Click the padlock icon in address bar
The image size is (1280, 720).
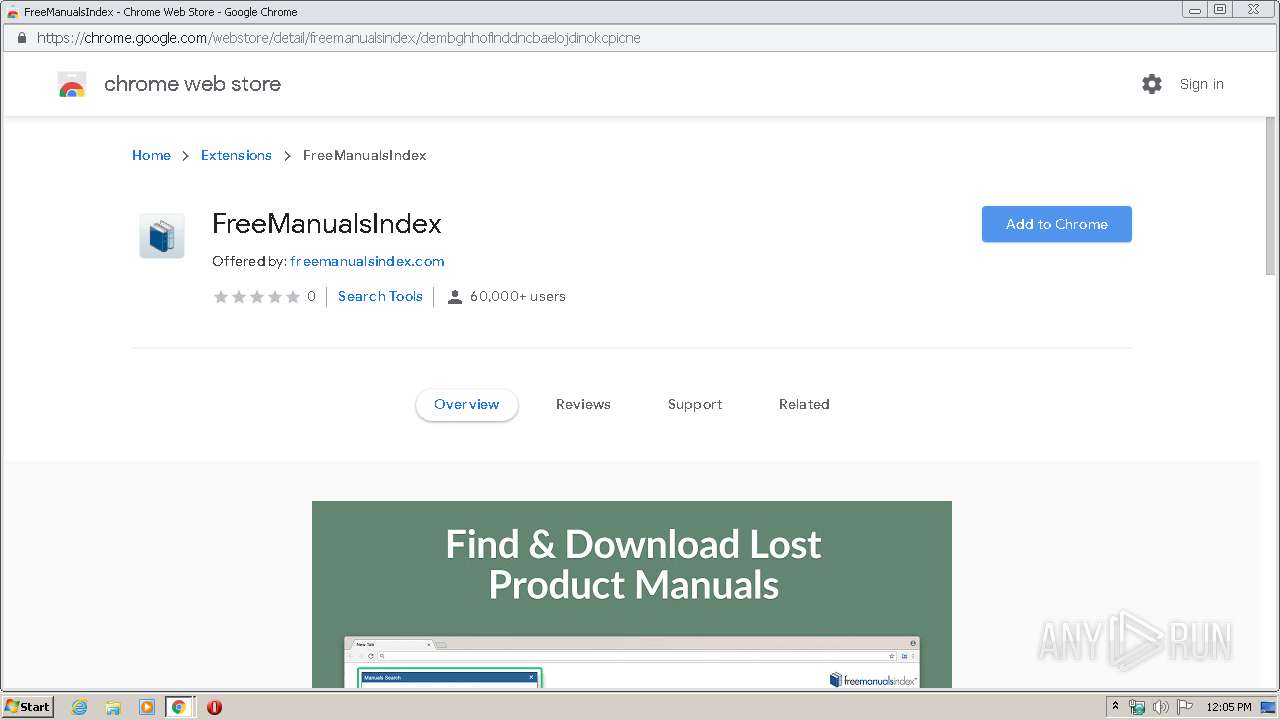(x=22, y=38)
